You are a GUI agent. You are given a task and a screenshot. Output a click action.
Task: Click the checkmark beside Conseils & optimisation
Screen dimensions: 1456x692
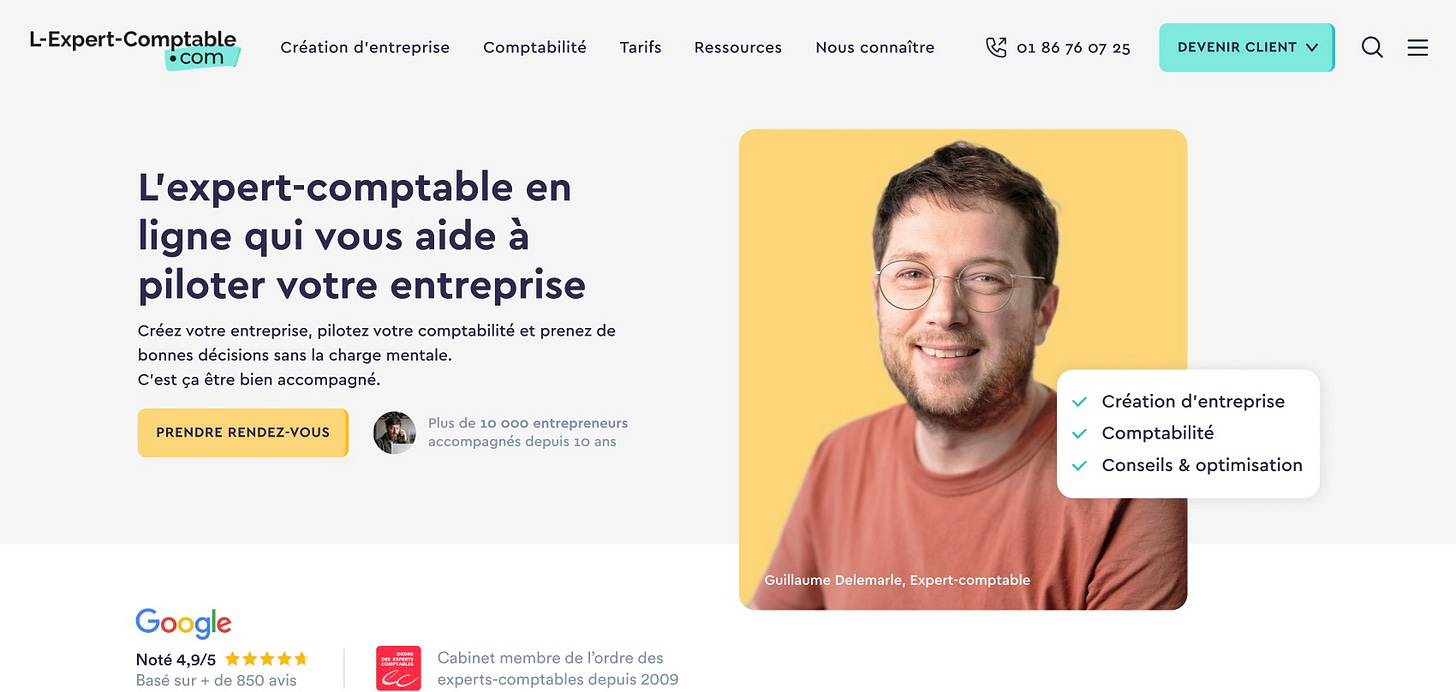1079,466
